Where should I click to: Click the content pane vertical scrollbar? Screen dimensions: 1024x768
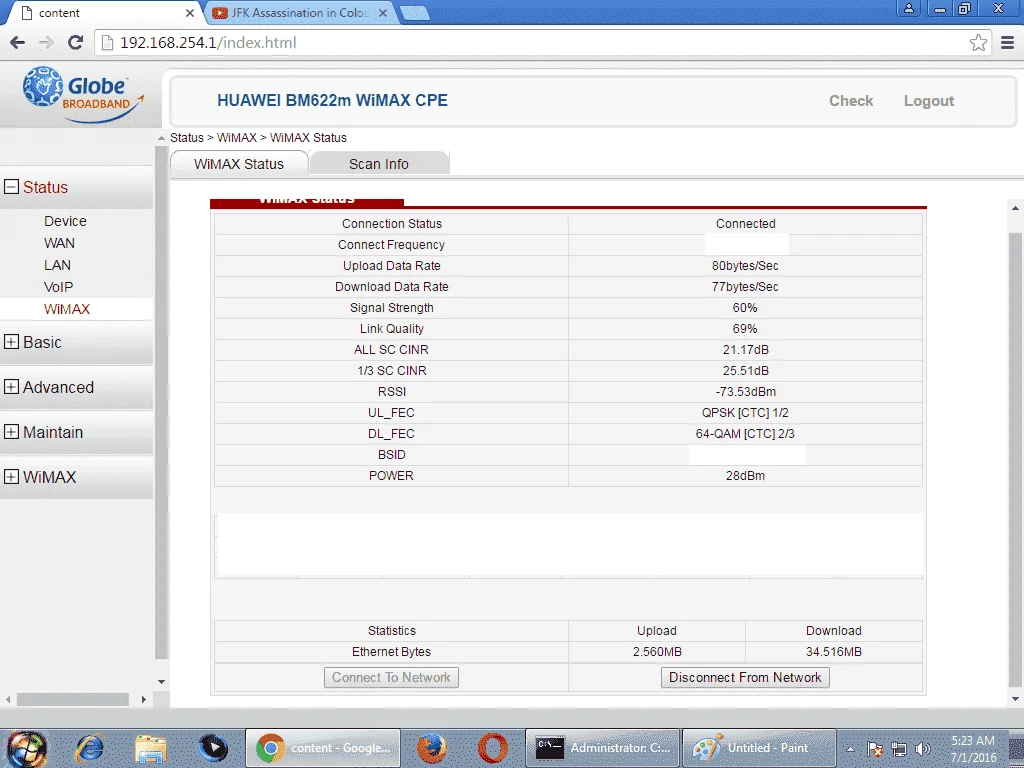[1015, 460]
